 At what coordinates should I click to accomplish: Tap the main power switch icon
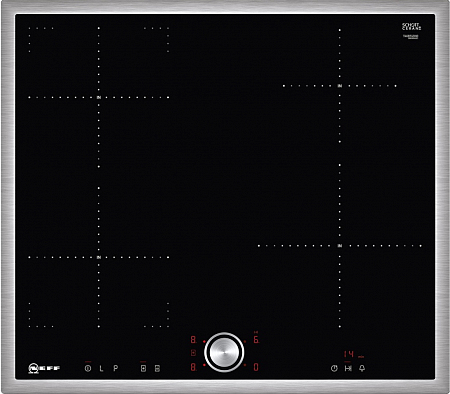88,368
